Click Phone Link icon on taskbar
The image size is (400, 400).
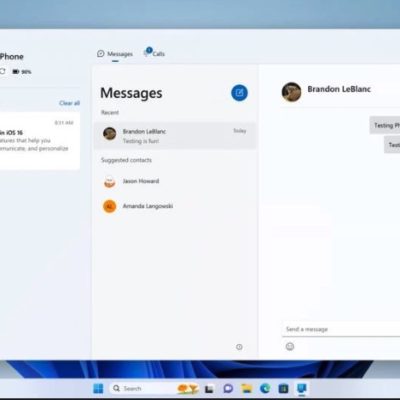302,388
